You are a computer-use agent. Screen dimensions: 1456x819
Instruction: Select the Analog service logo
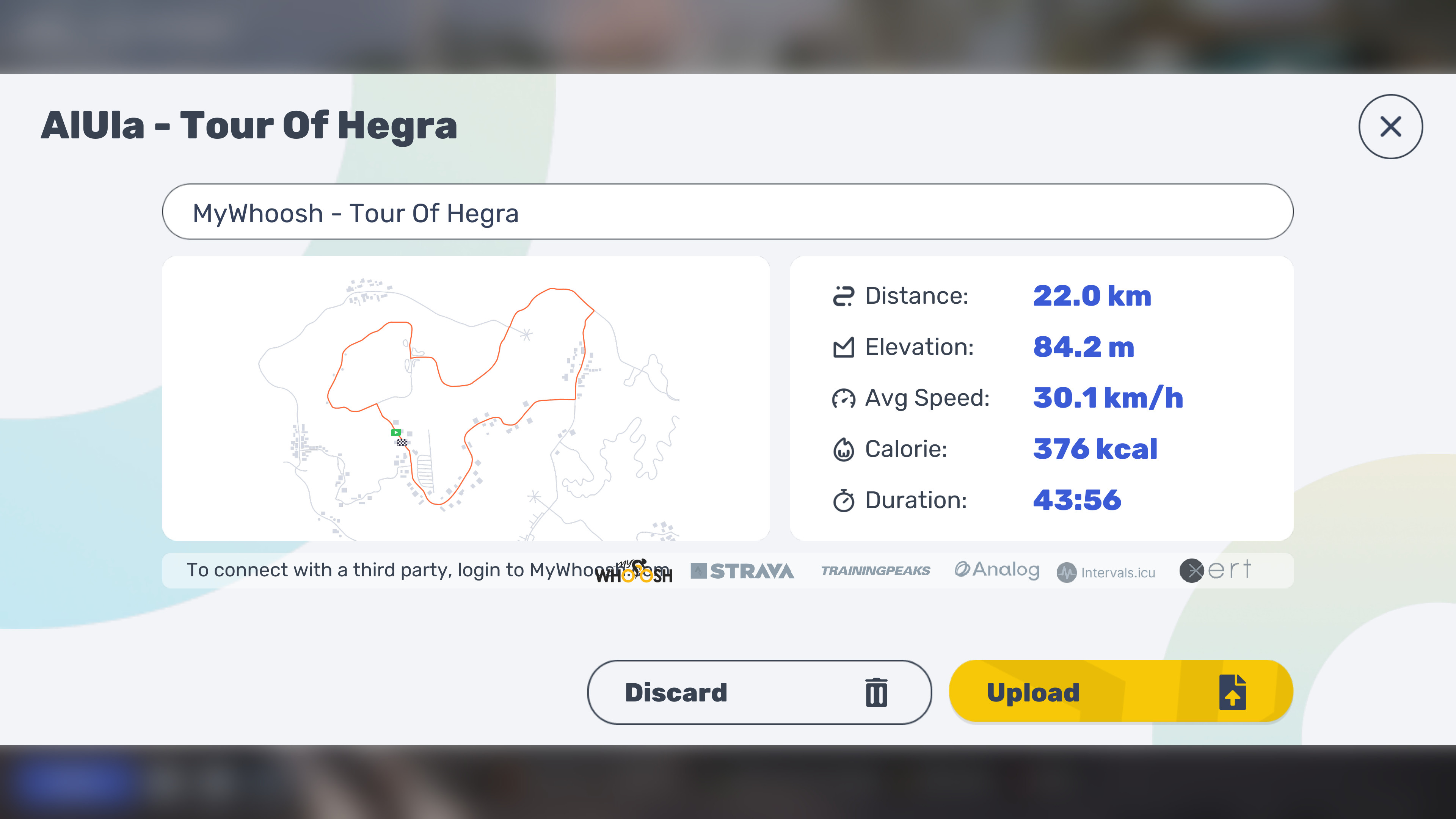click(x=997, y=570)
